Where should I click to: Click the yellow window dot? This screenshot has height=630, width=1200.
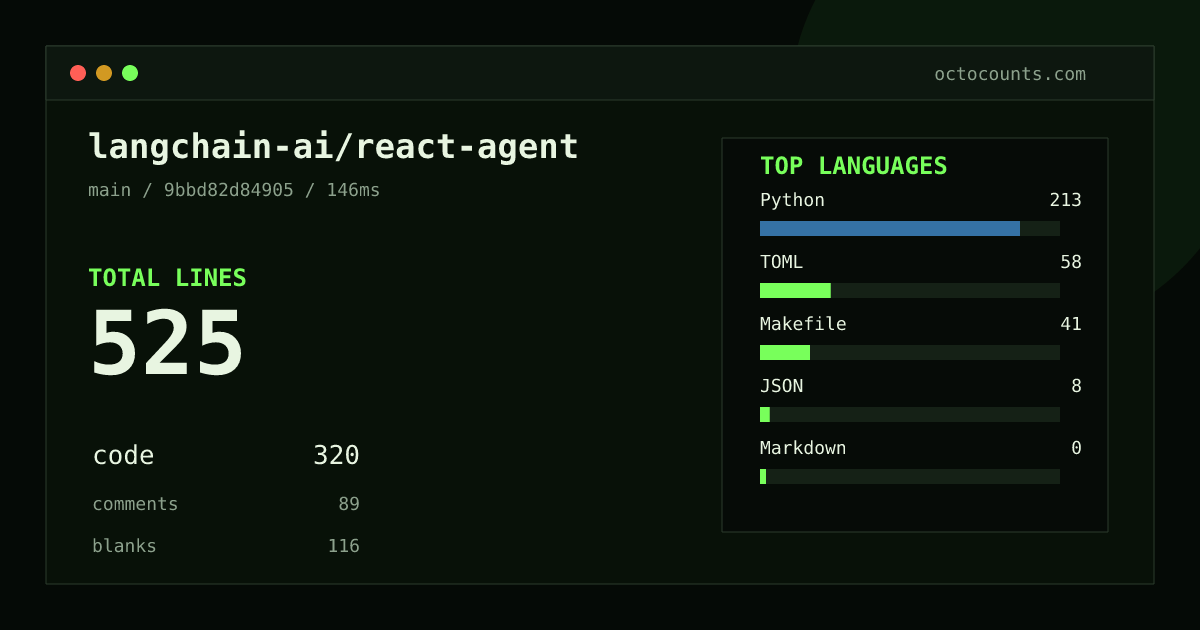click(x=104, y=73)
